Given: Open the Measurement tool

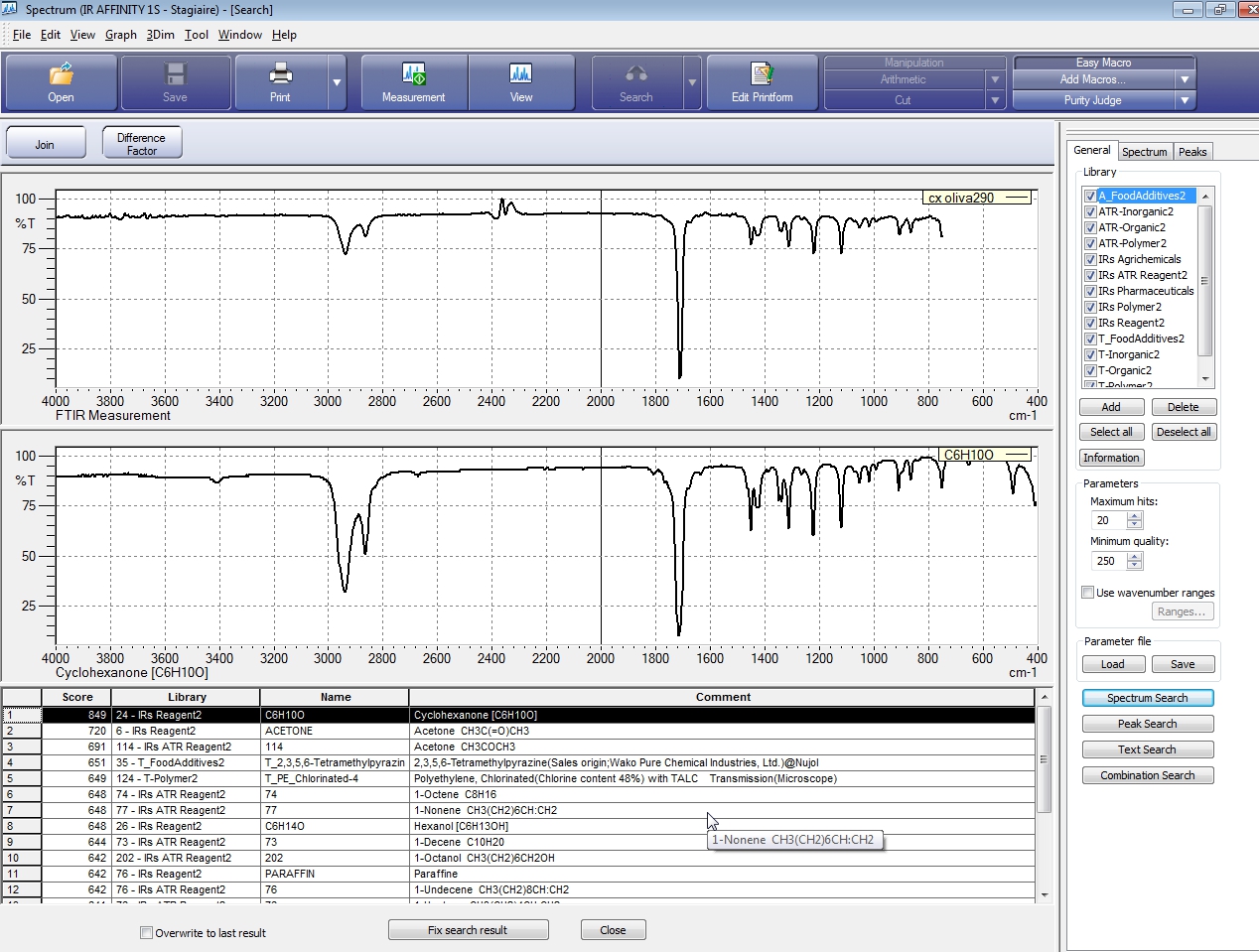Looking at the screenshot, I should point(413,82).
